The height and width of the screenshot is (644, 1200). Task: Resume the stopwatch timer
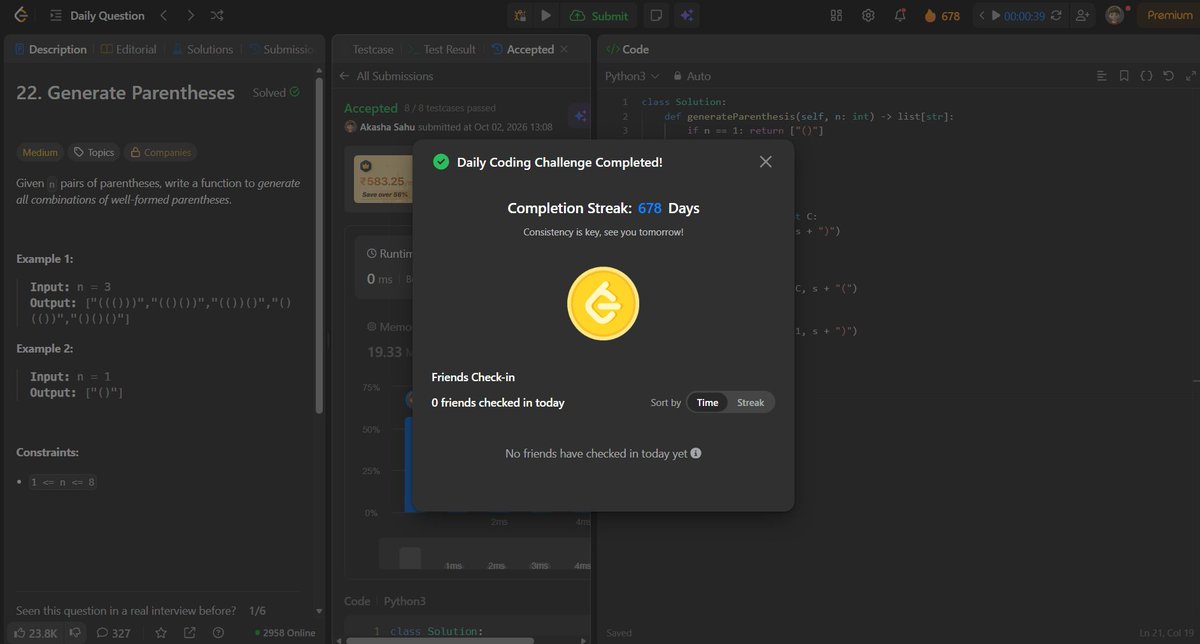point(995,16)
